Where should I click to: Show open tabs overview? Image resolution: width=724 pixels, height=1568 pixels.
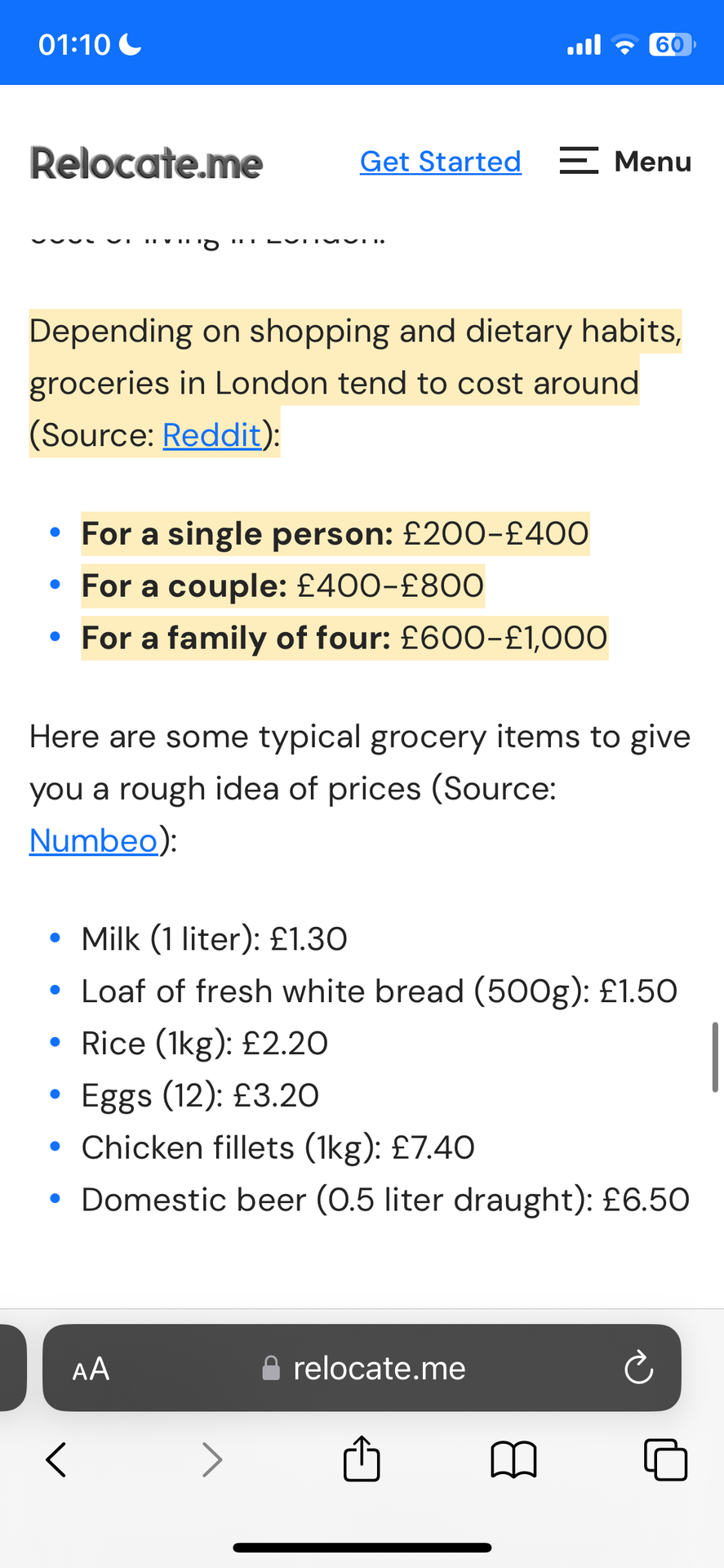click(x=665, y=1459)
